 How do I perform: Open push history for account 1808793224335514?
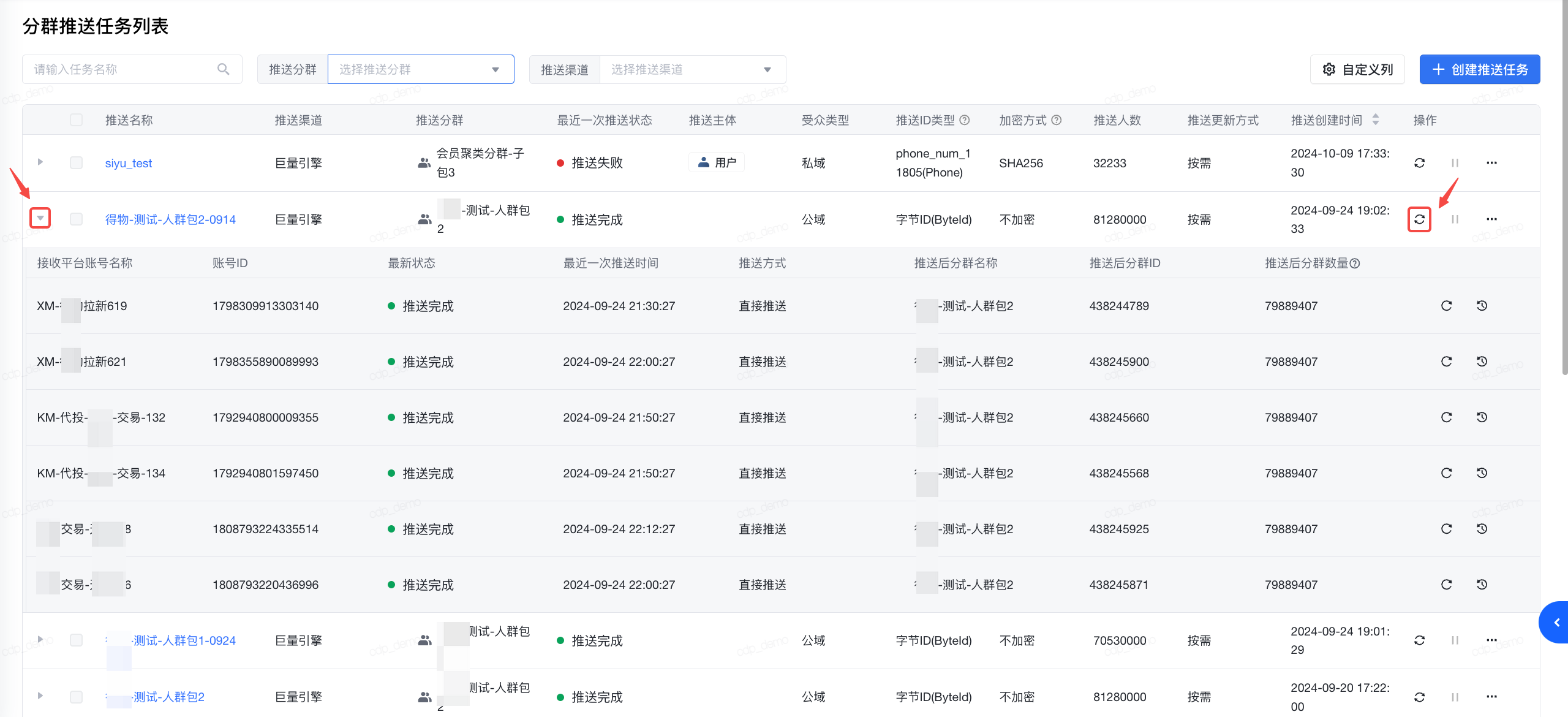click(x=1482, y=529)
